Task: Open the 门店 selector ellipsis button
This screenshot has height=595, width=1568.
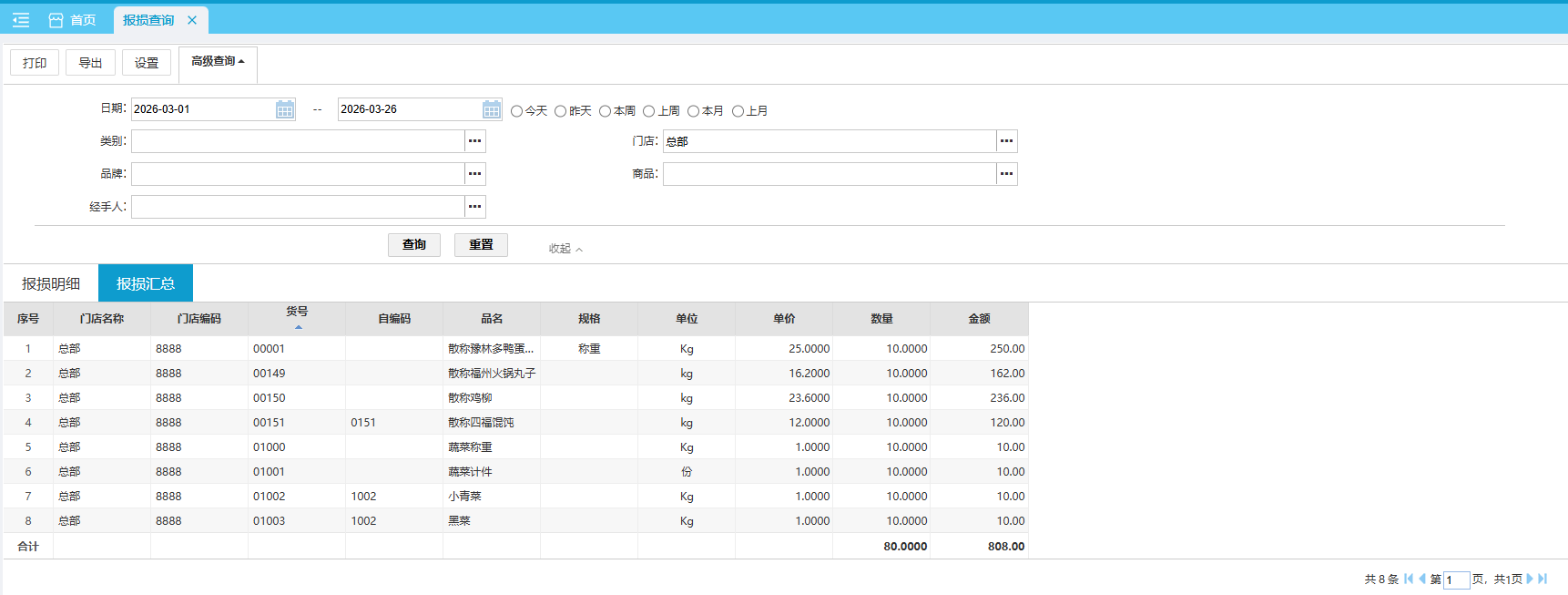Action: click(x=1006, y=141)
